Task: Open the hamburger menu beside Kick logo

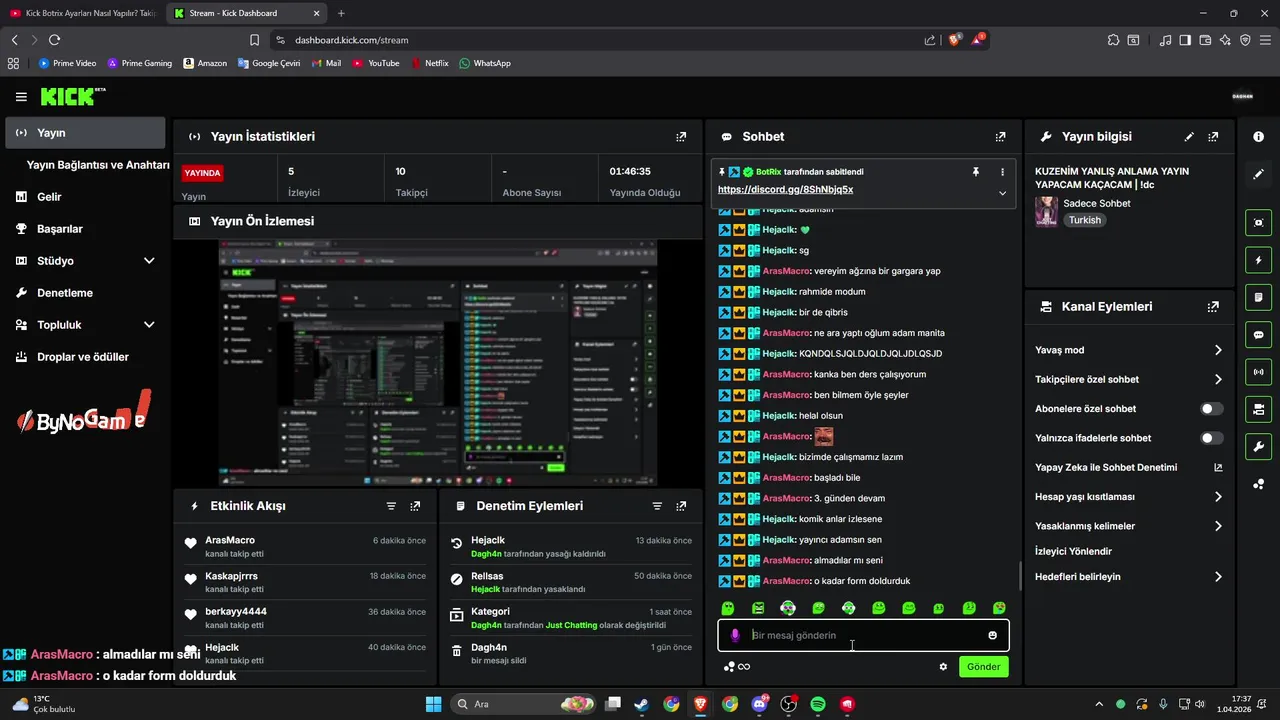Action: tap(21, 97)
